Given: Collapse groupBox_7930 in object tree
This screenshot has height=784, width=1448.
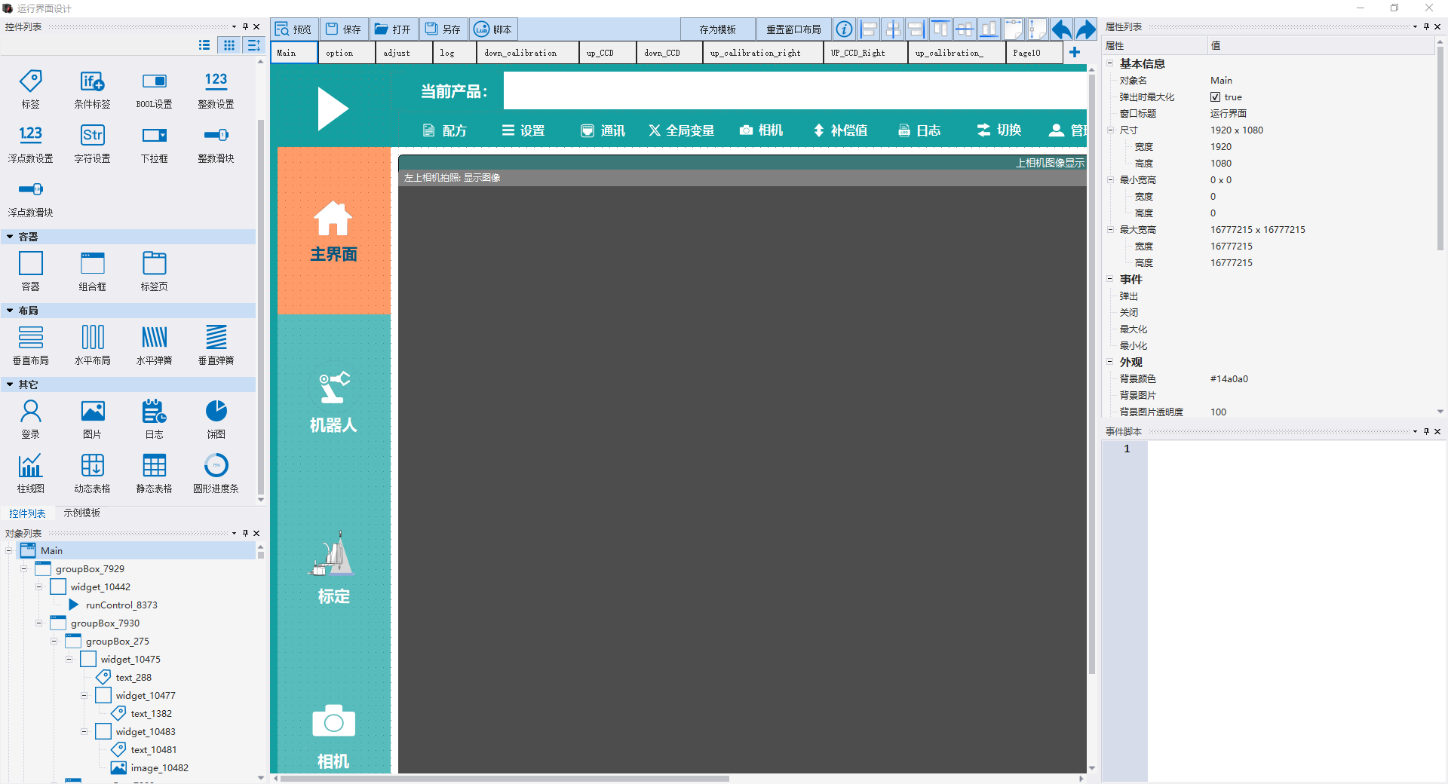Looking at the screenshot, I should coord(39,623).
